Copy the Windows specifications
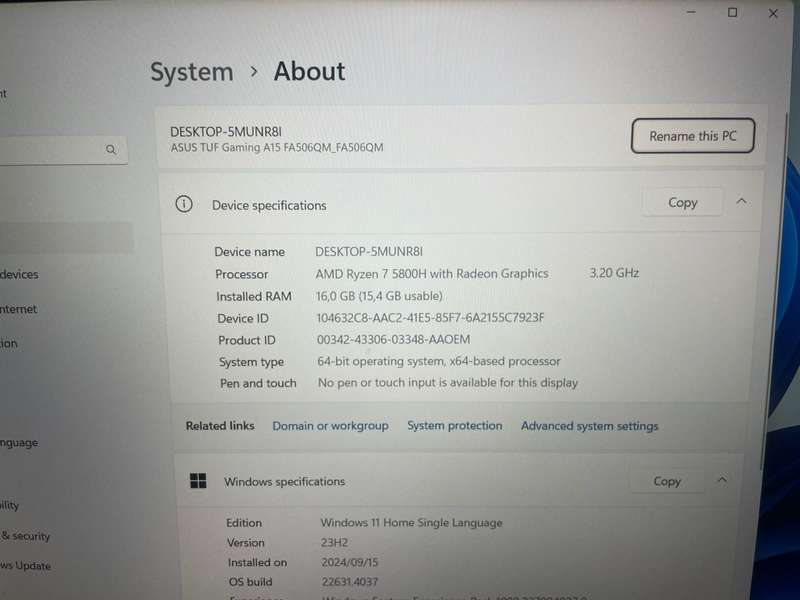800x600 pixels. [667, 481]
